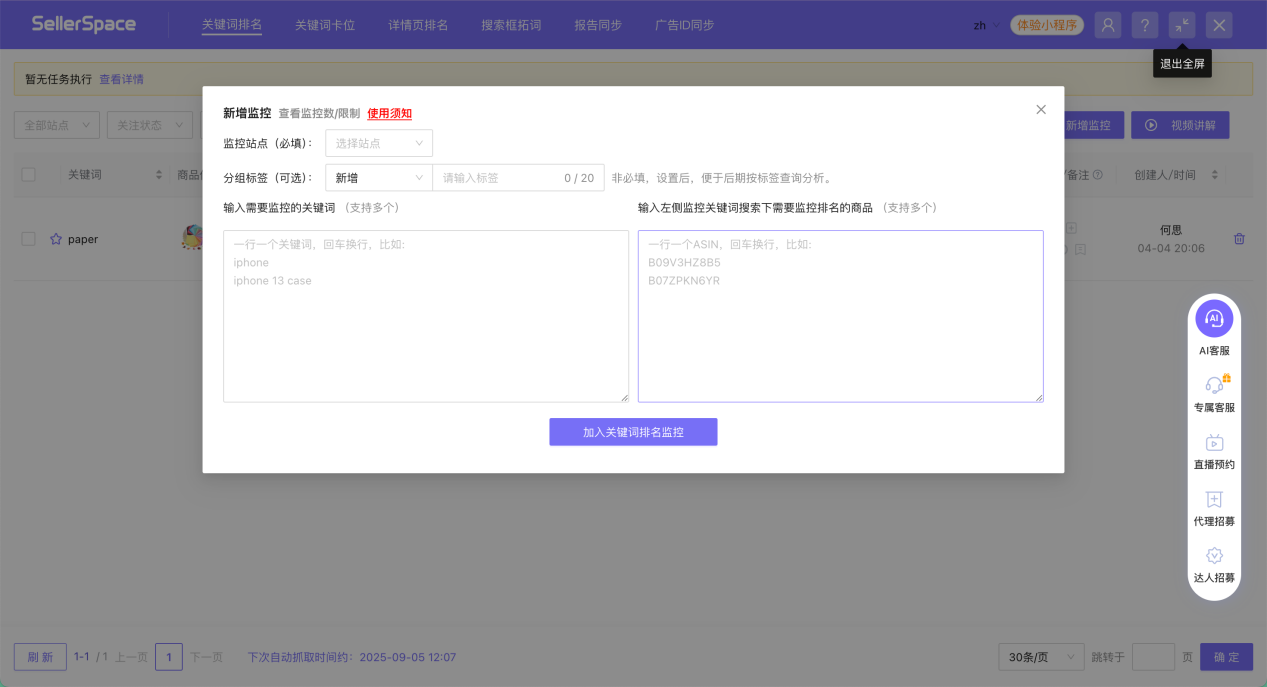Open the 使用须知 link
The image size is (1267, 687).
tap(389, 113)
